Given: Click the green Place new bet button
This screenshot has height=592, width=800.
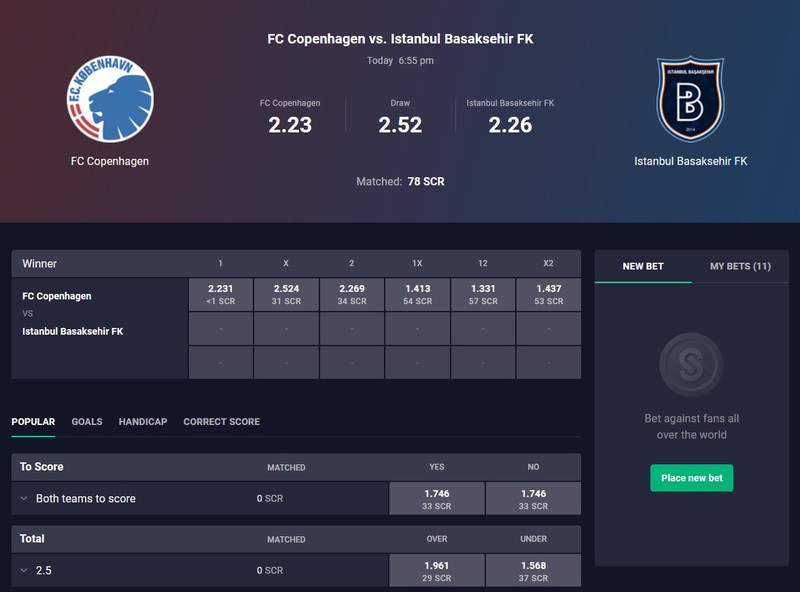Looking at the screenshot, I should pyautogui.click(x=691, y=478).
